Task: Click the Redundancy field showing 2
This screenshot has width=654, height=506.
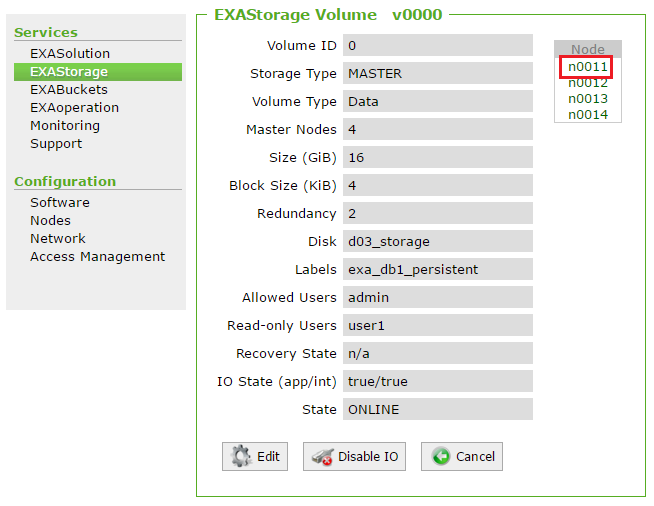Action: [x=438, y=213]
